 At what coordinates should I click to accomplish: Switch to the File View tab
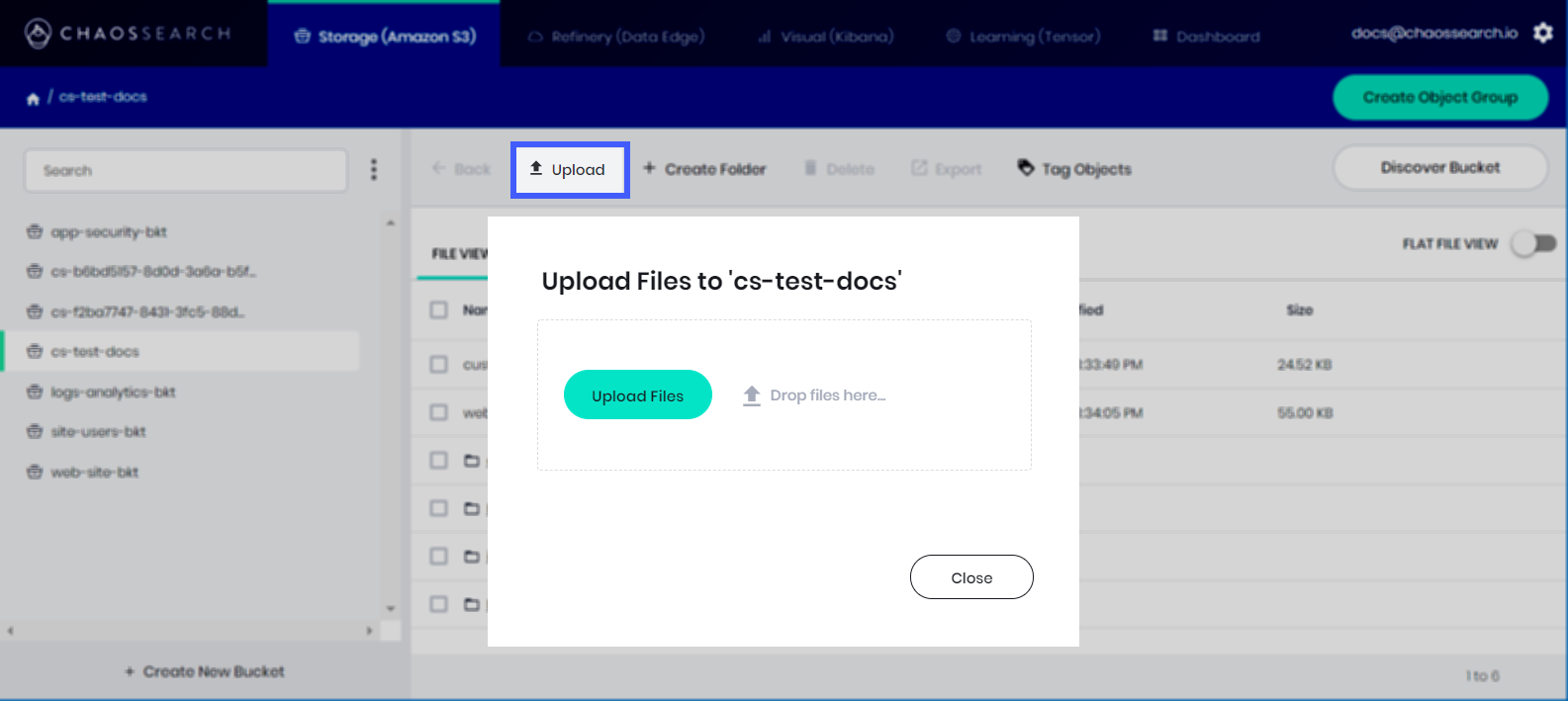coord(459,254)
